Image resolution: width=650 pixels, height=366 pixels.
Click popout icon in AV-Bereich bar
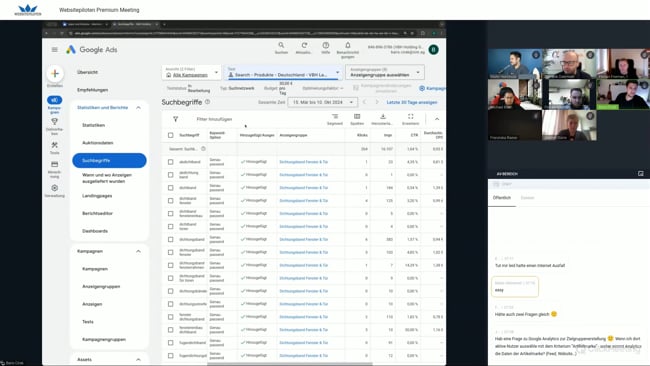pos(640,174)
